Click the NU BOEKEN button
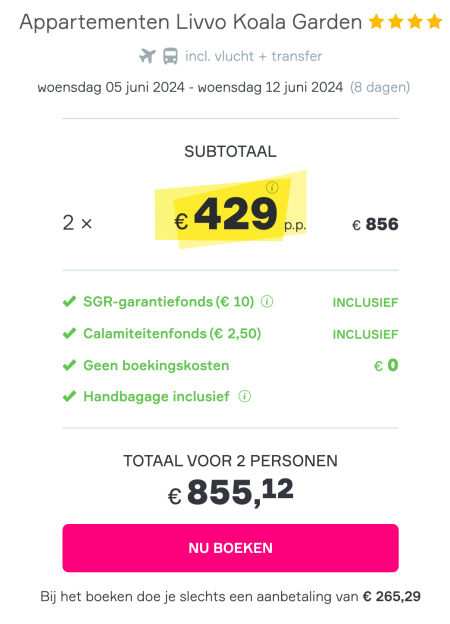This screenshot has height=624, width=450. click(230, 548)
